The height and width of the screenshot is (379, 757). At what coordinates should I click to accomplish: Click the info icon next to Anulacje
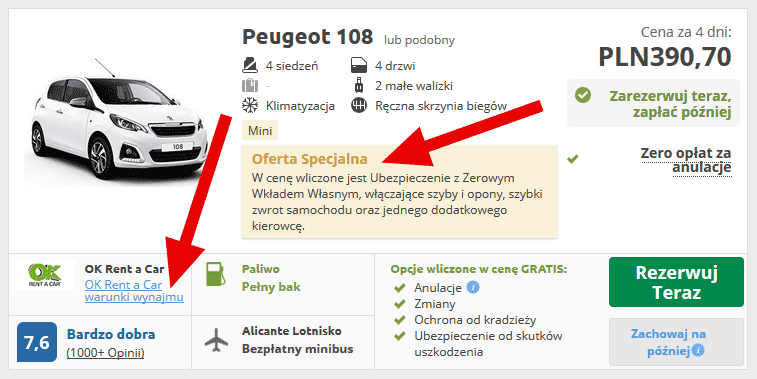pyautogui.click(x=473, y=288)
